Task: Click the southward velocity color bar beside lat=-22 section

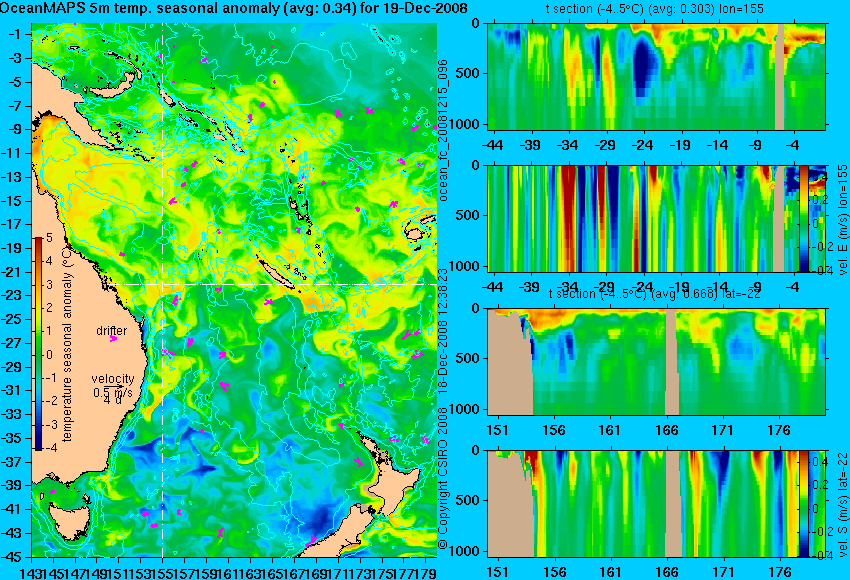Action: point(804,503)
